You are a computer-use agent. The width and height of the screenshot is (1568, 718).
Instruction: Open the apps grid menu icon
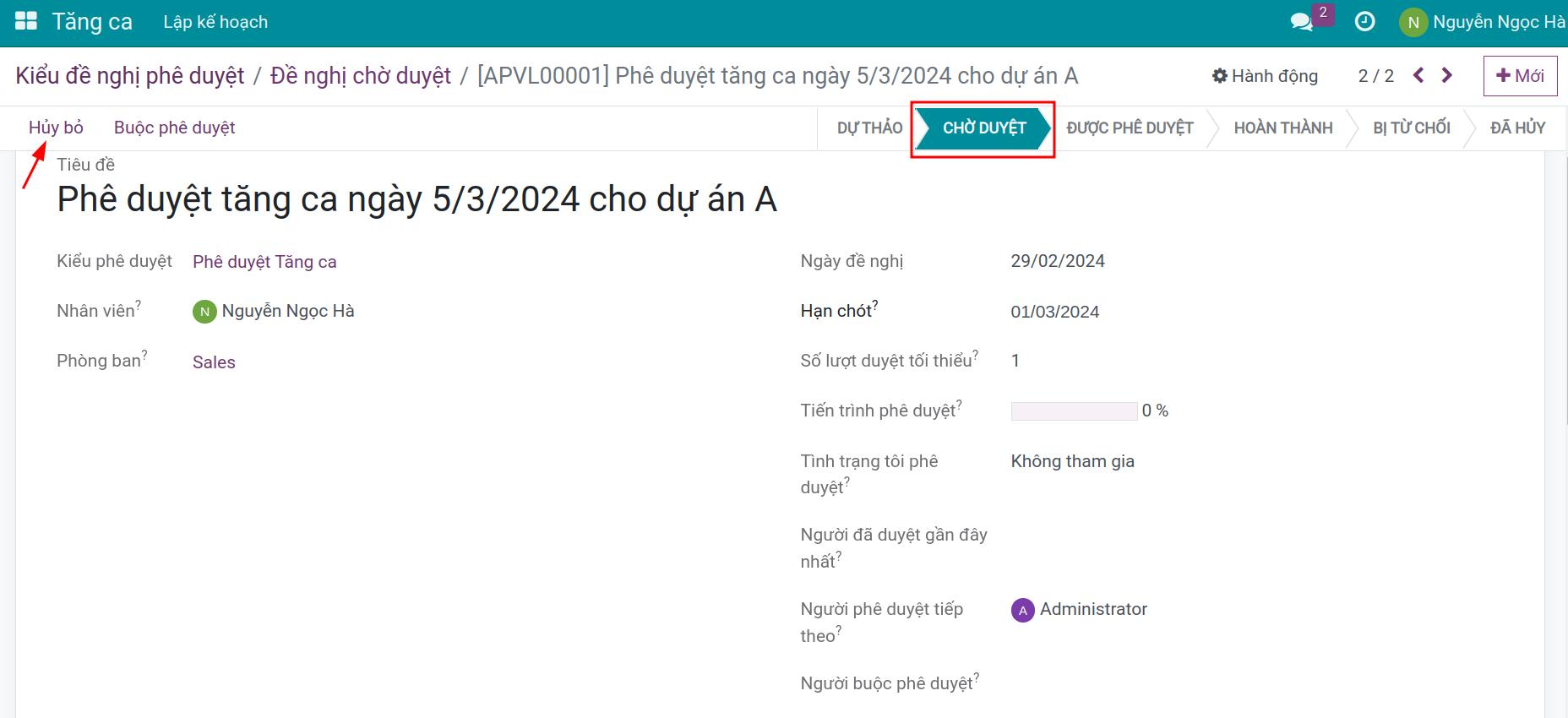click(26, 22)
